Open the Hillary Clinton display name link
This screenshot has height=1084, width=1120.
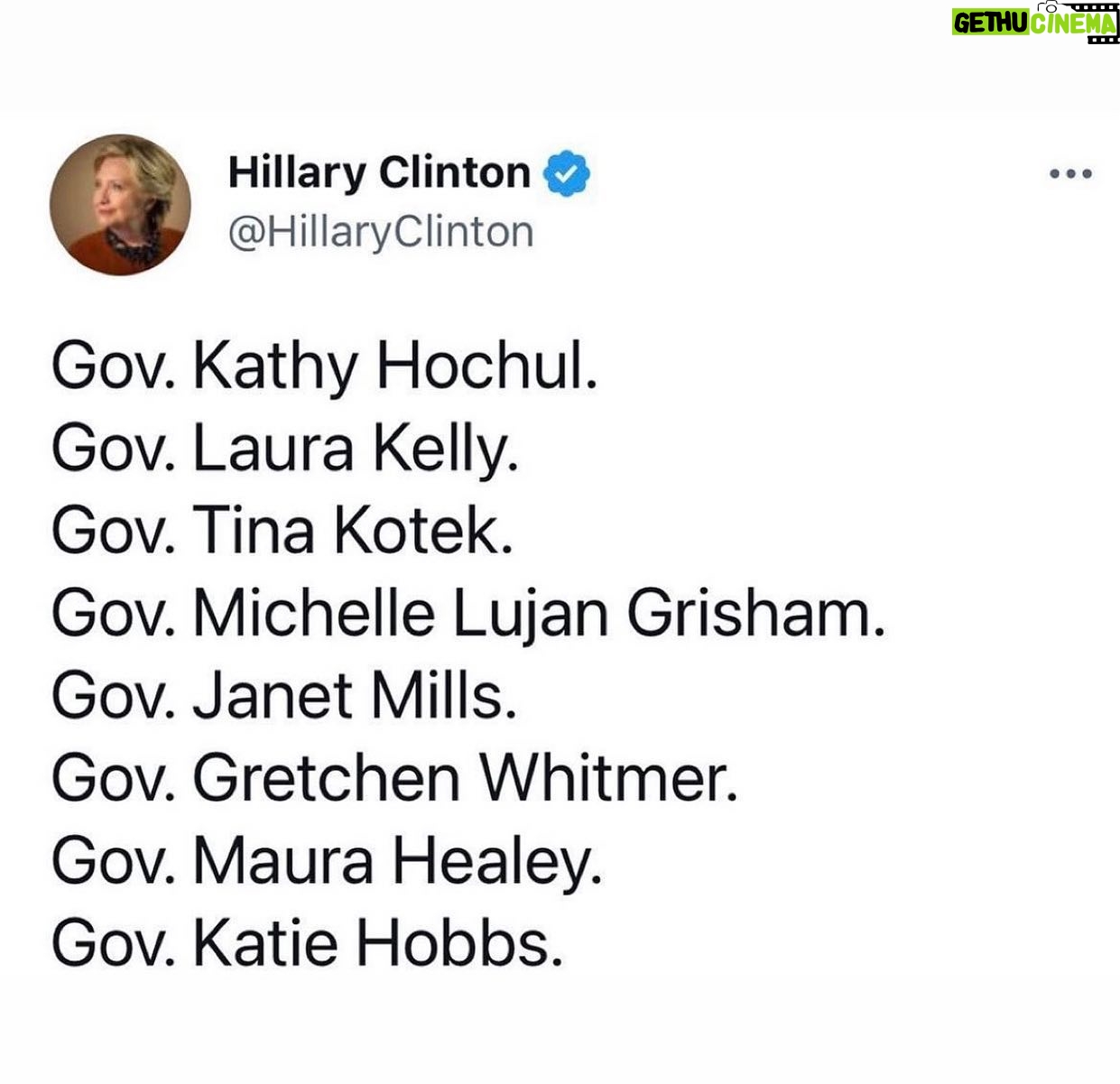[379, 173]
